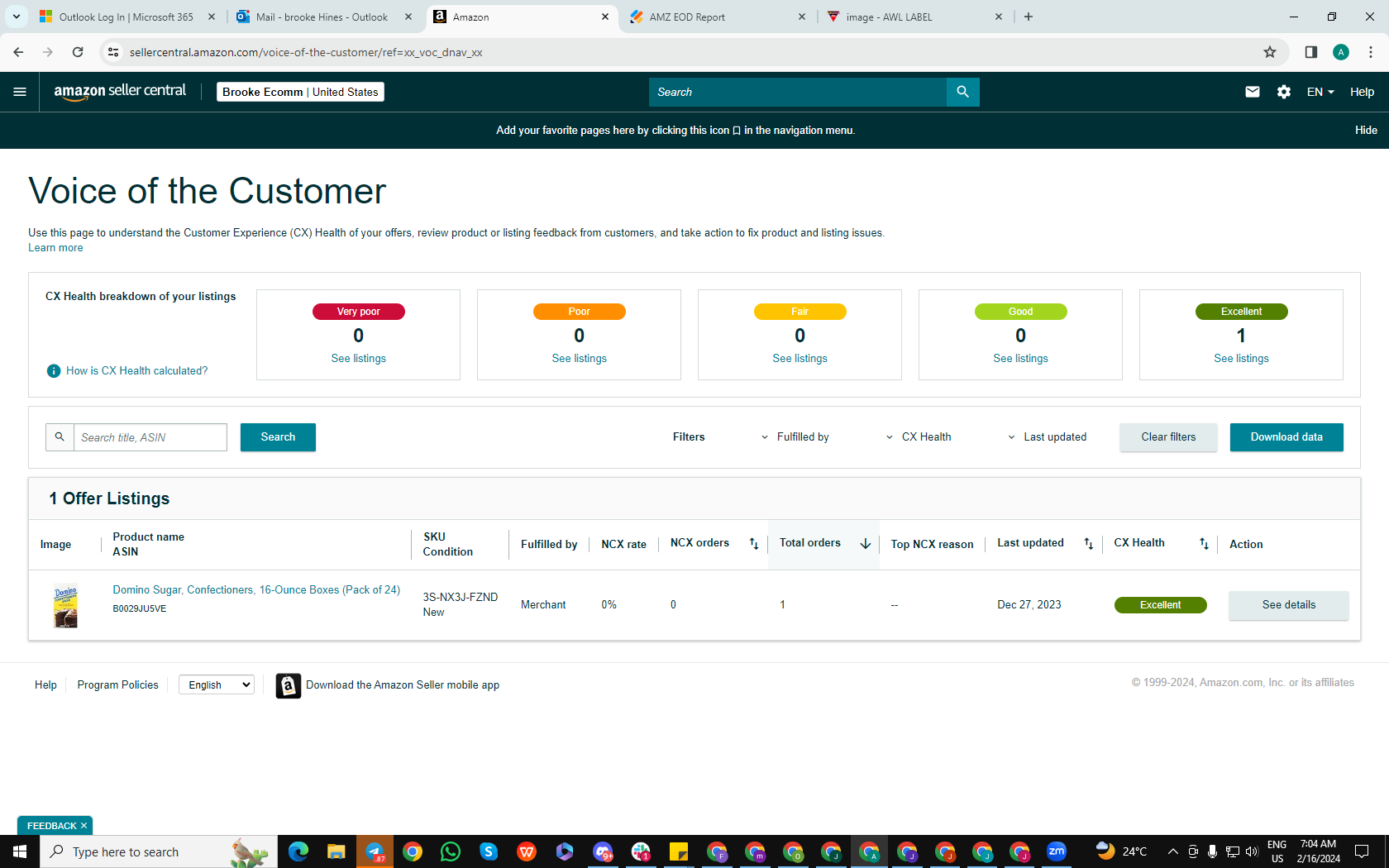Open WhatsApp from taskbar
Image resolution: width=1389 pixels, height=868 pixels.
[x=451, y=851]
